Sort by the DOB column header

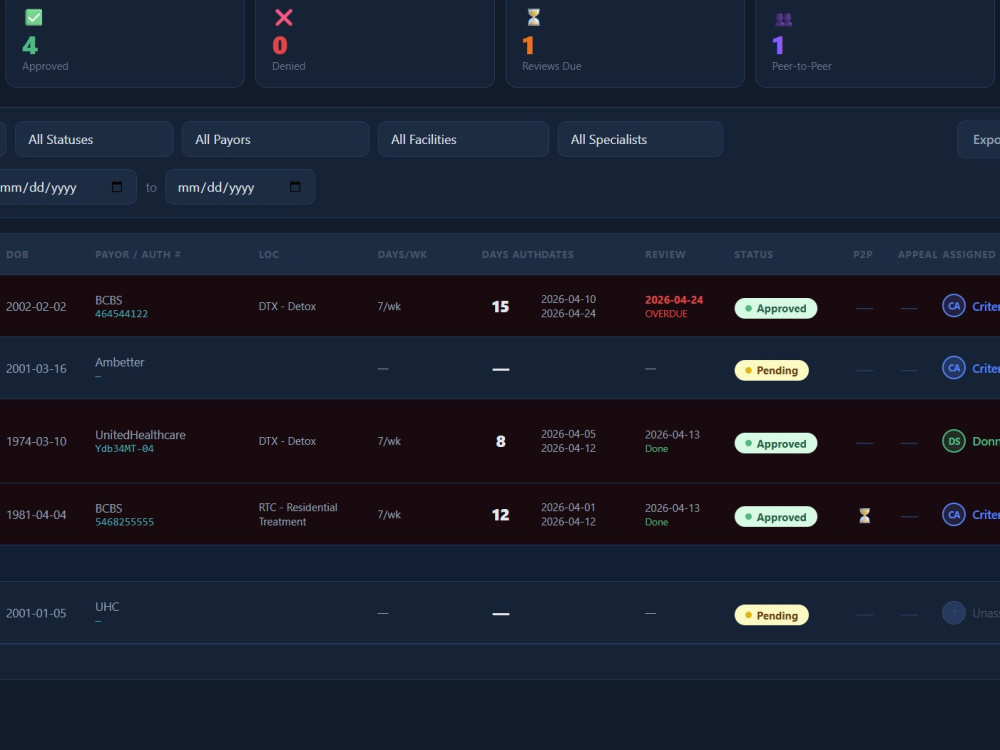17,254
